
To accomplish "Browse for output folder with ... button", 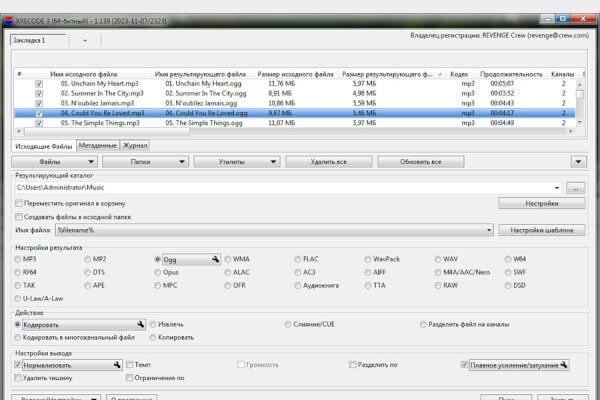I will [x=576, y=188].
